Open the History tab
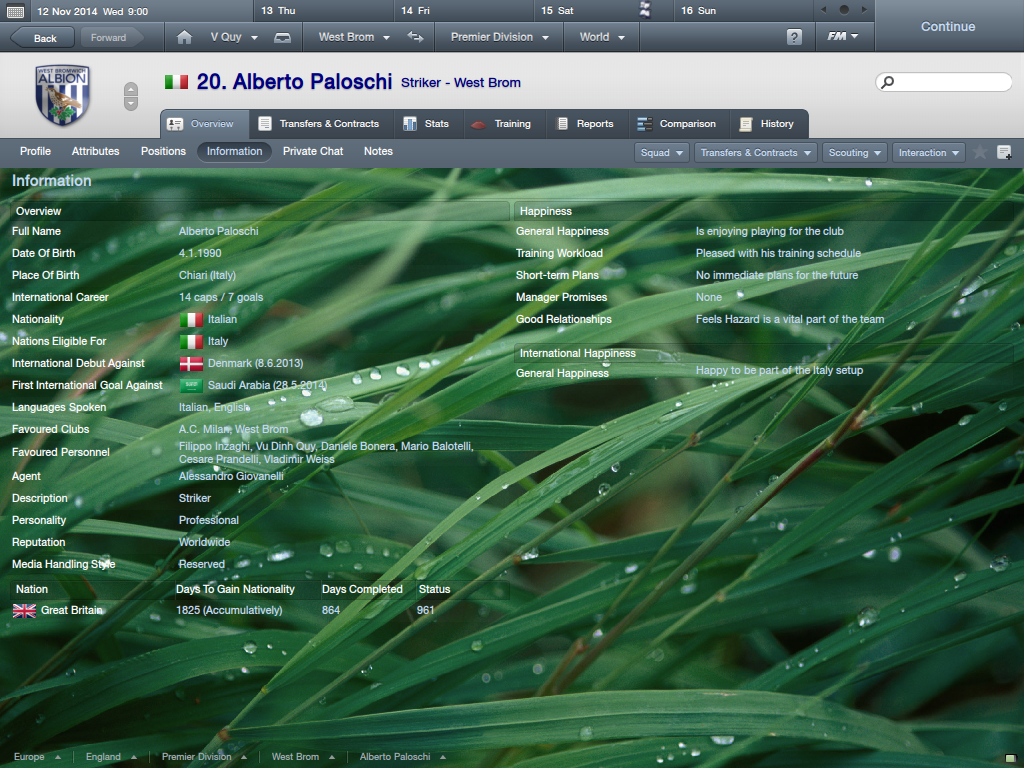This screenshot has width=1024, height=768. pyautogui.click(x=769, y=123)
